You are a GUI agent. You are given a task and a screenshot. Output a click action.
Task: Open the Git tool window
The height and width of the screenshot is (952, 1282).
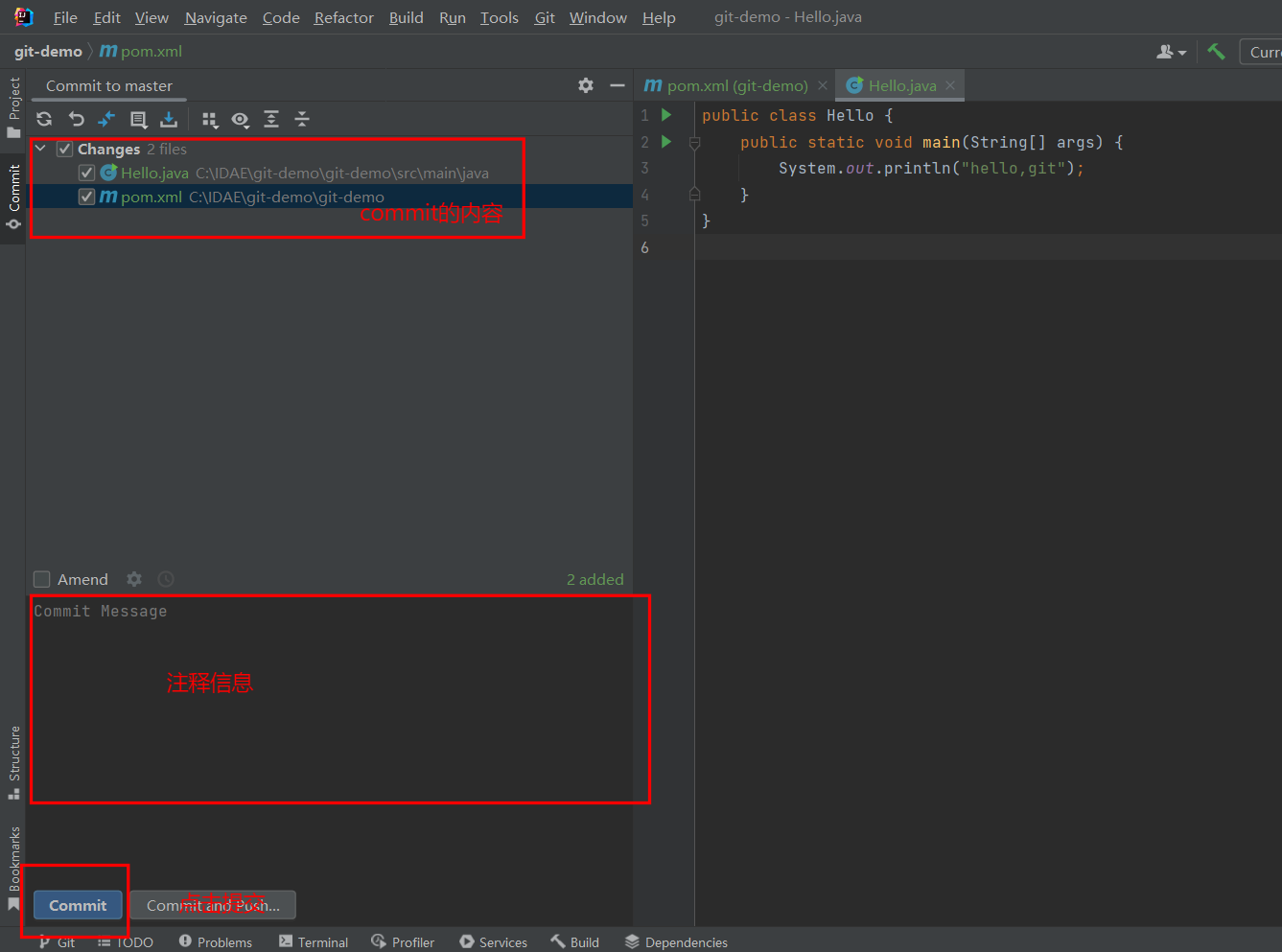point(57,941)
